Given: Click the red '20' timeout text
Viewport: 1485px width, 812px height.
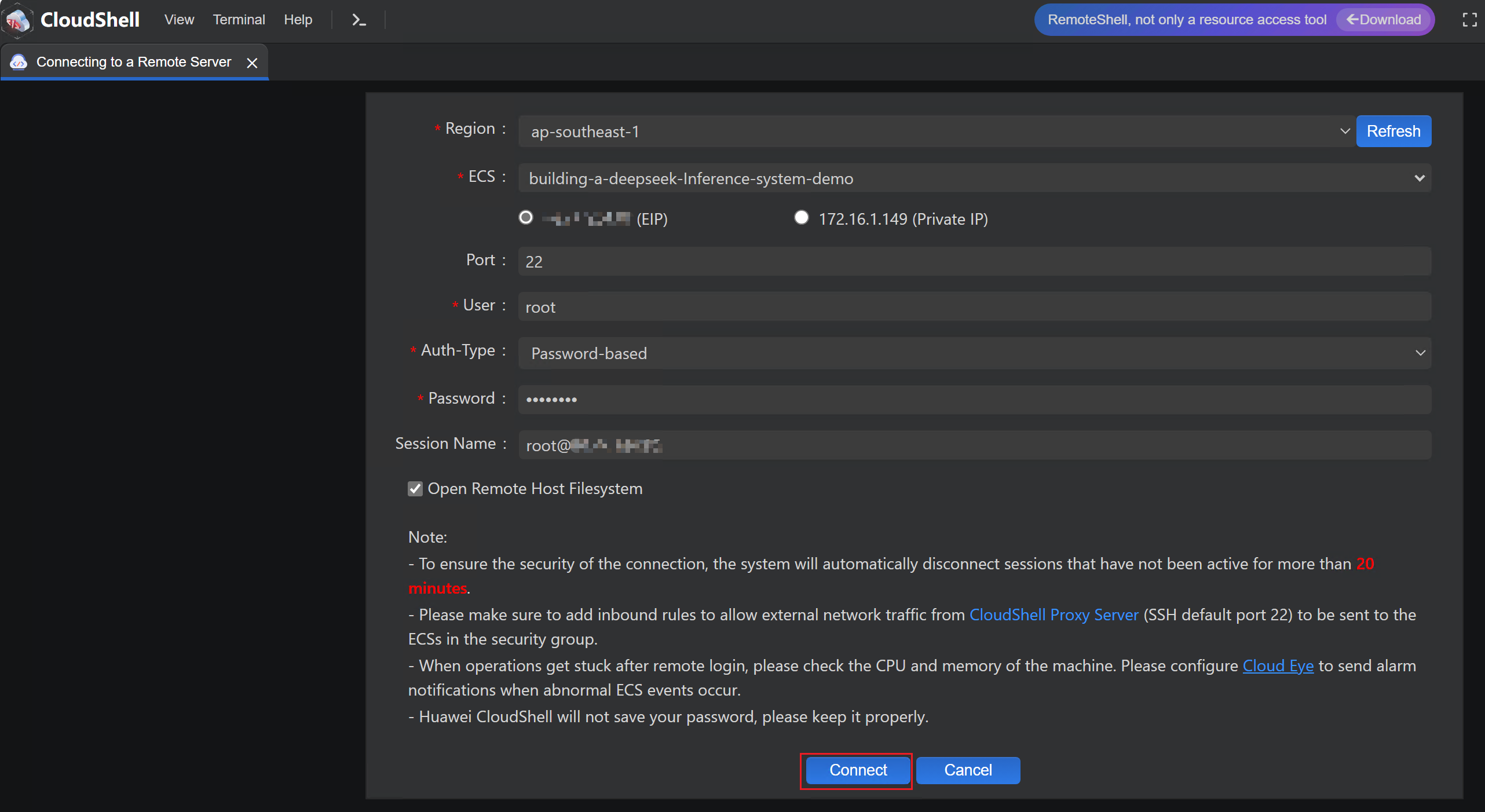Looking at the screenshot, I should pos(1365,564).
